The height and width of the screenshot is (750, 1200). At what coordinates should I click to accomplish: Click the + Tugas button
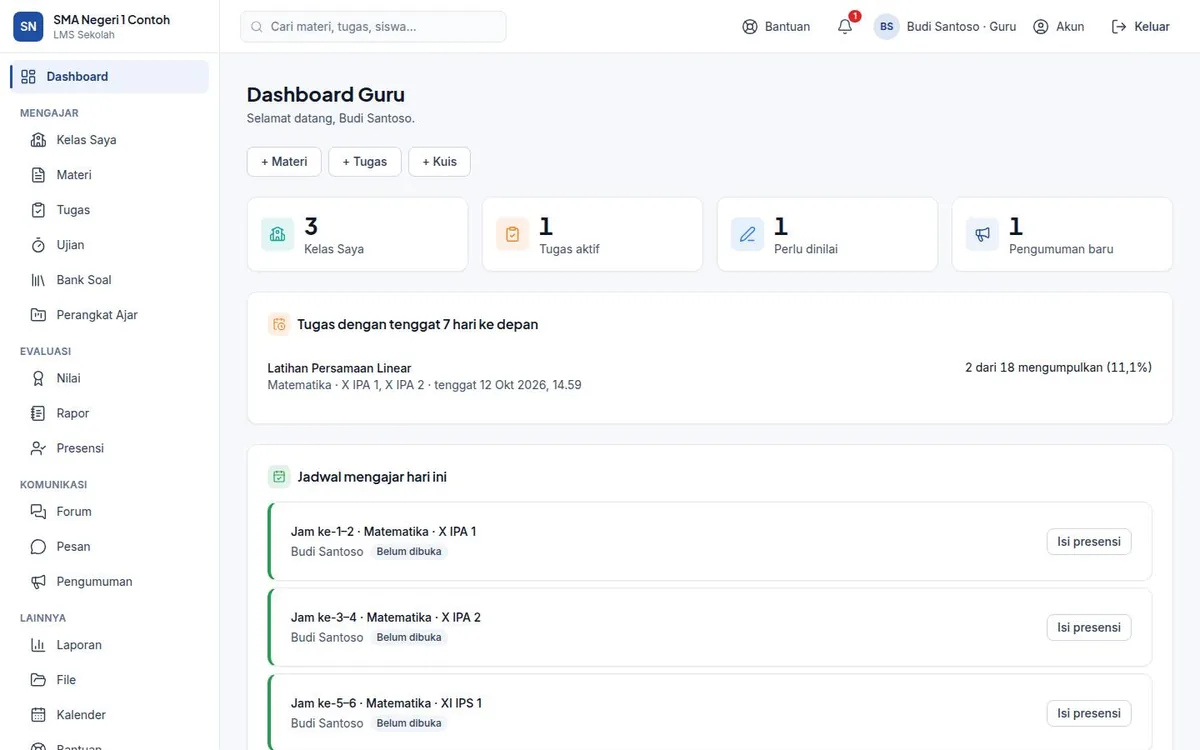[365, 162]
